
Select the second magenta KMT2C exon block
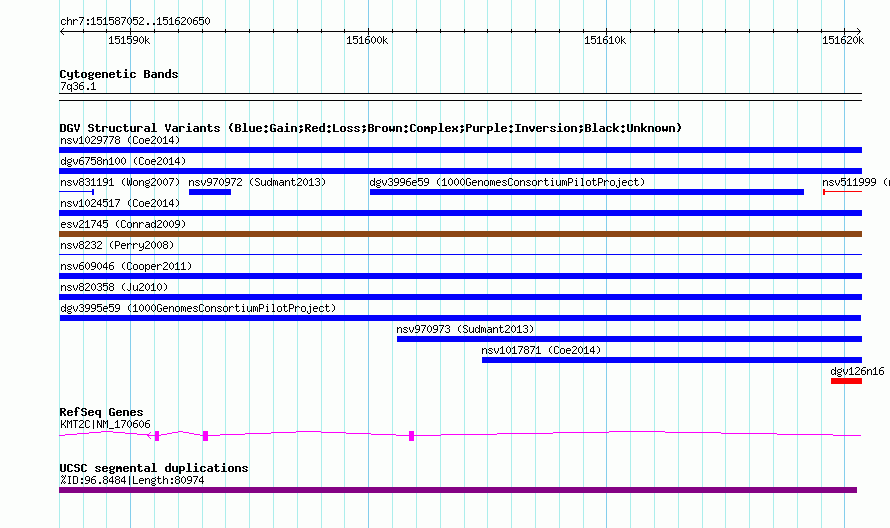pyautogui.click(x=205, y=436)
